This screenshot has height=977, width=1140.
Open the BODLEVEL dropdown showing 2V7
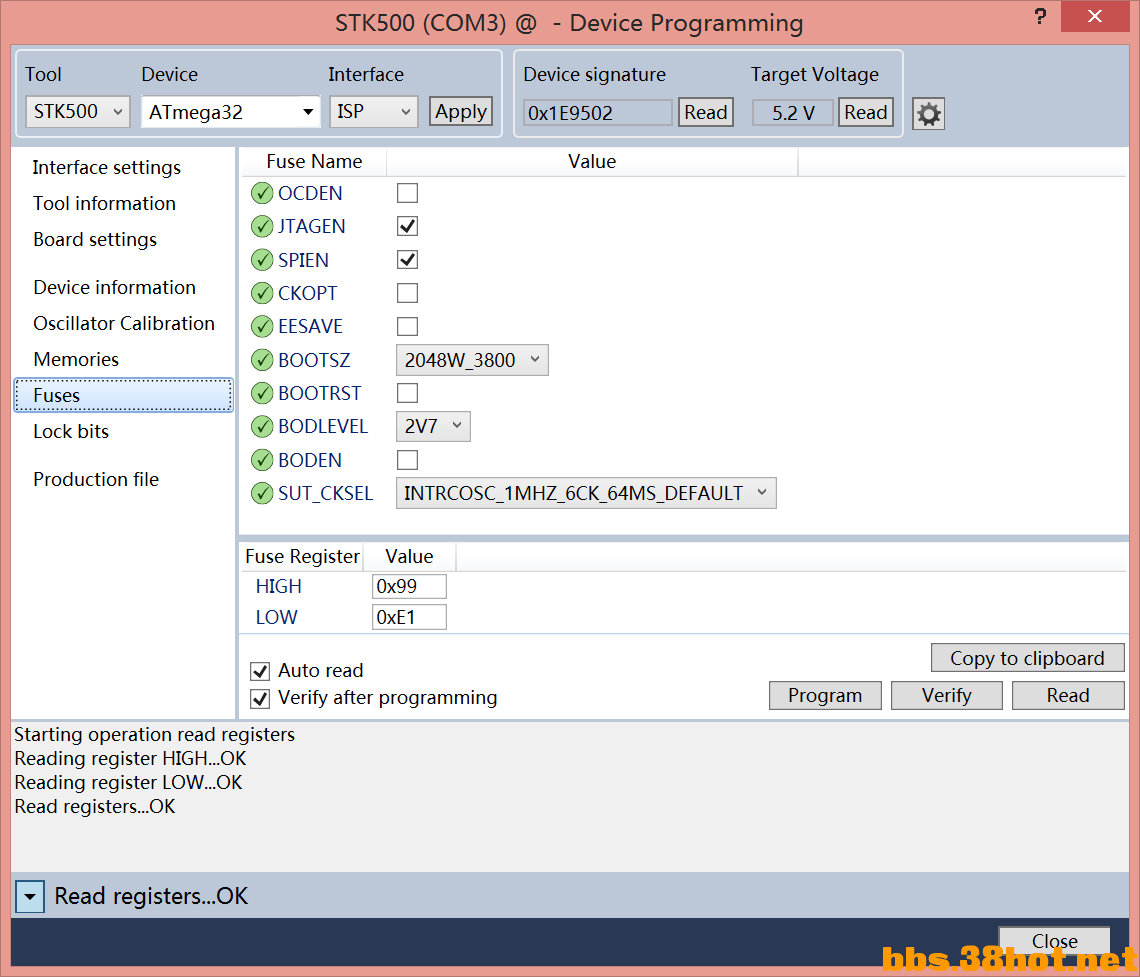[x=433, y=427]
